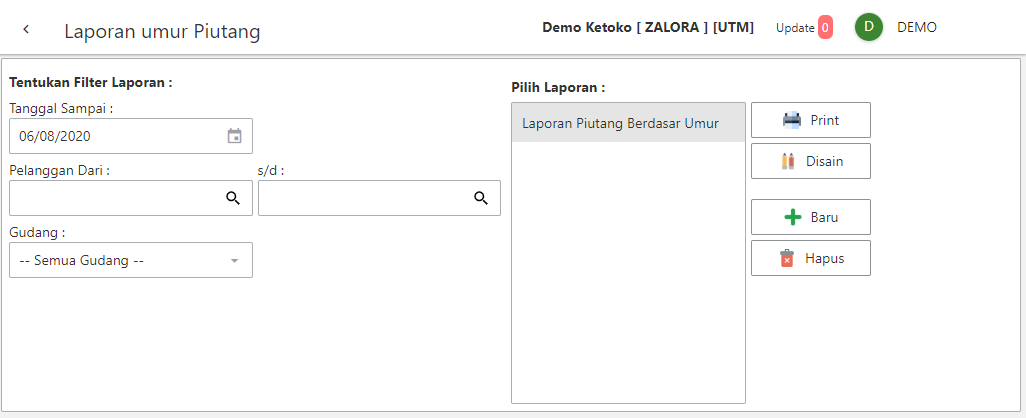The width and height of the screenshot is (1026, 418).
Task: Go back using the left arrow
Action: [x=26, y=30]
